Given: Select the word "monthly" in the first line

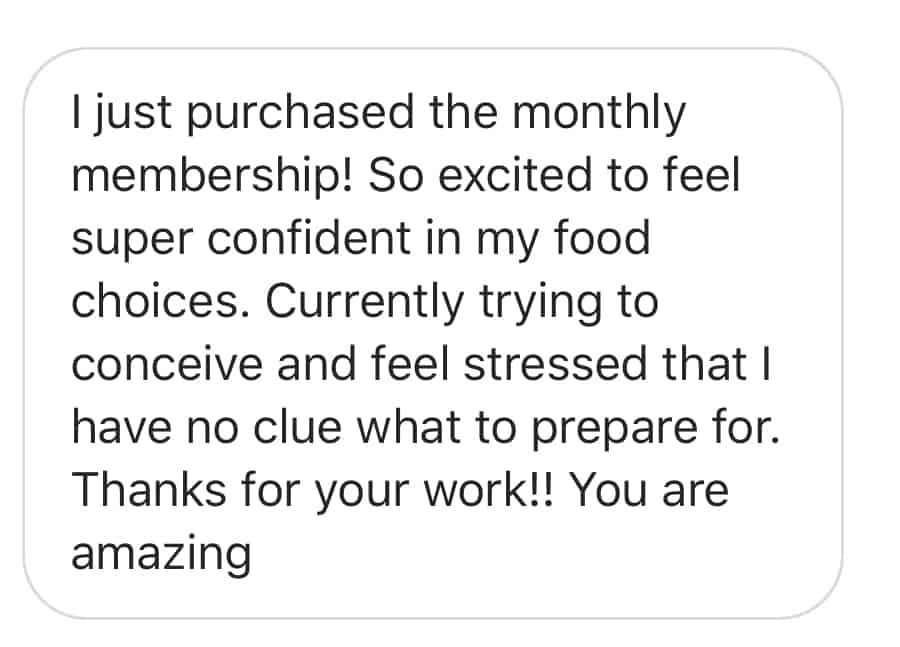Looking at the screenshot, I should click(x=599, y=114).
